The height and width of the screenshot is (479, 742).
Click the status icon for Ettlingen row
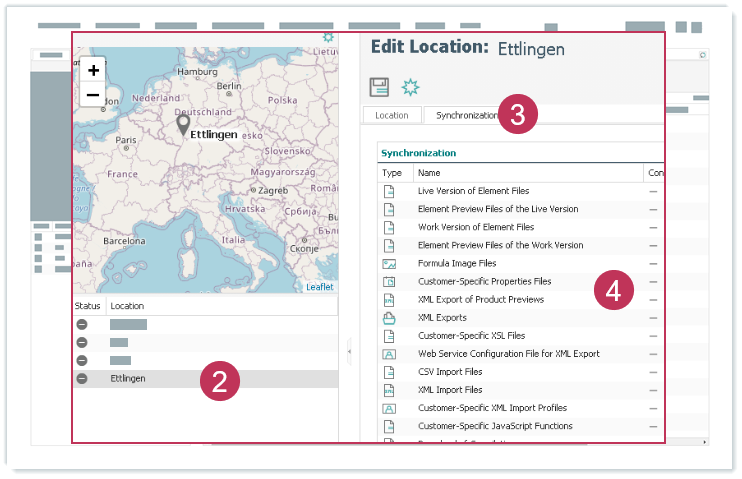[82, 379]
